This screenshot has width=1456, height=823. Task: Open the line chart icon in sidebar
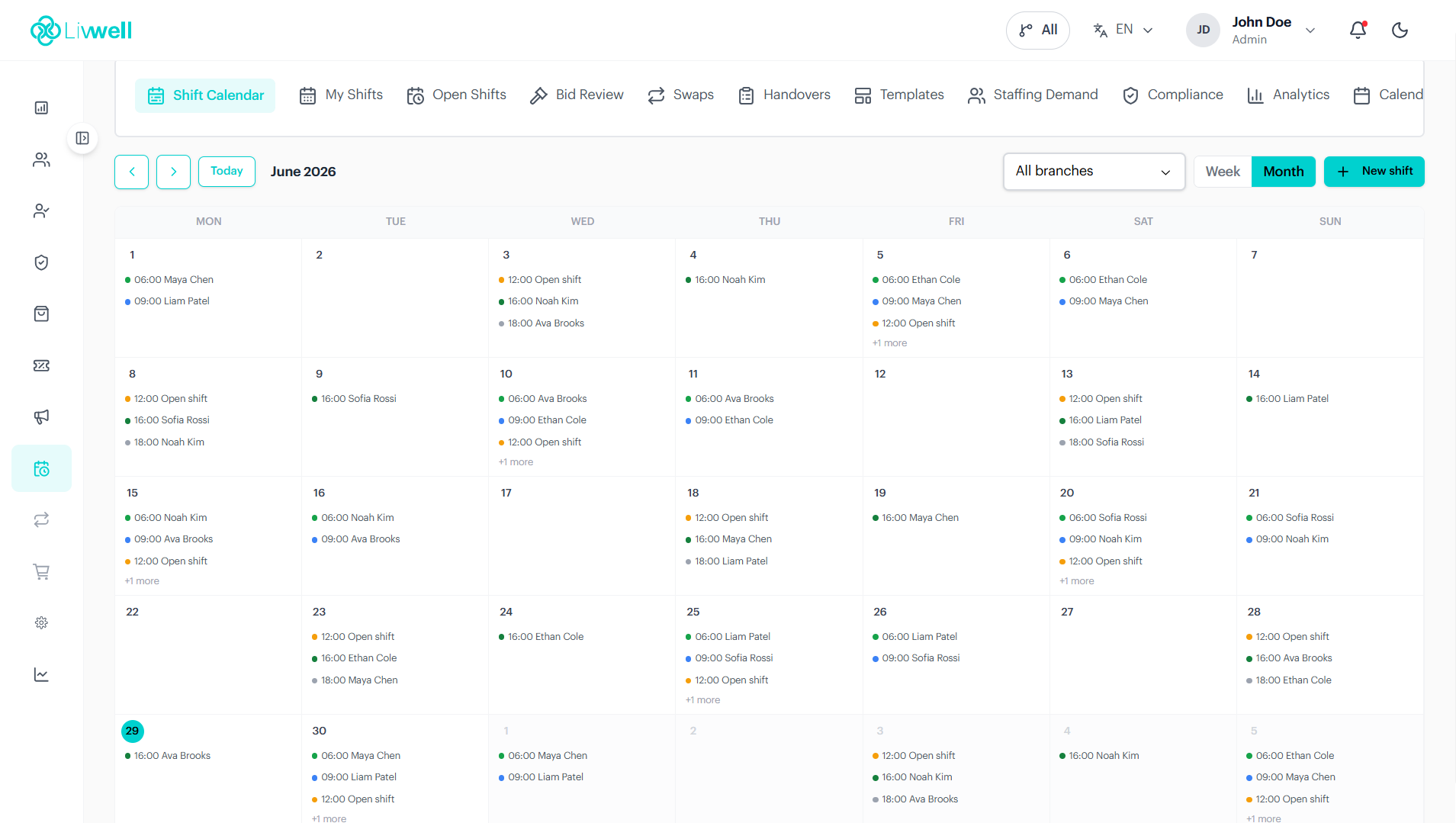[41, 674]
